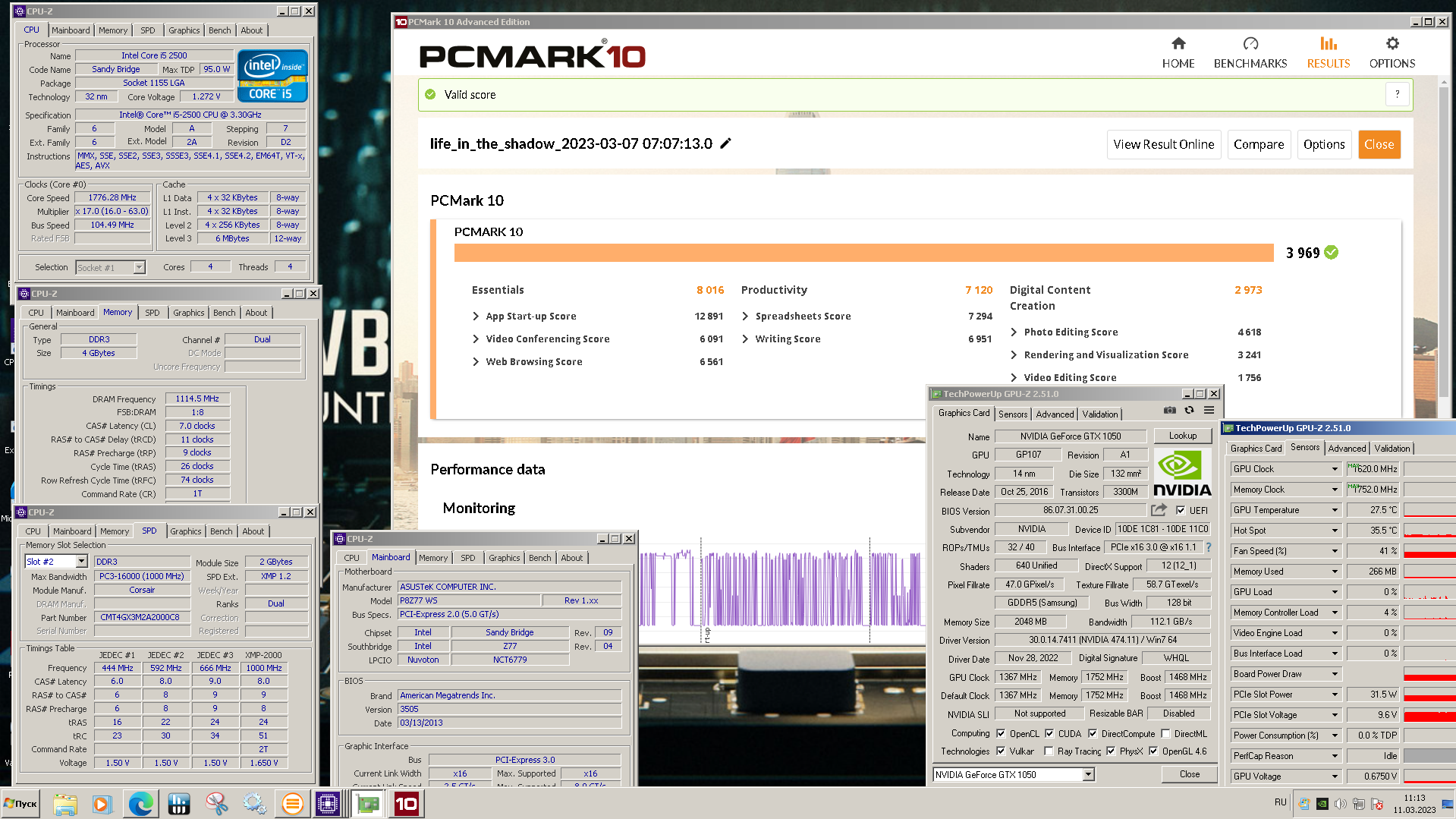
Task: Click the PCIe Slot Voltage red graph
Action: (1429, 715)
